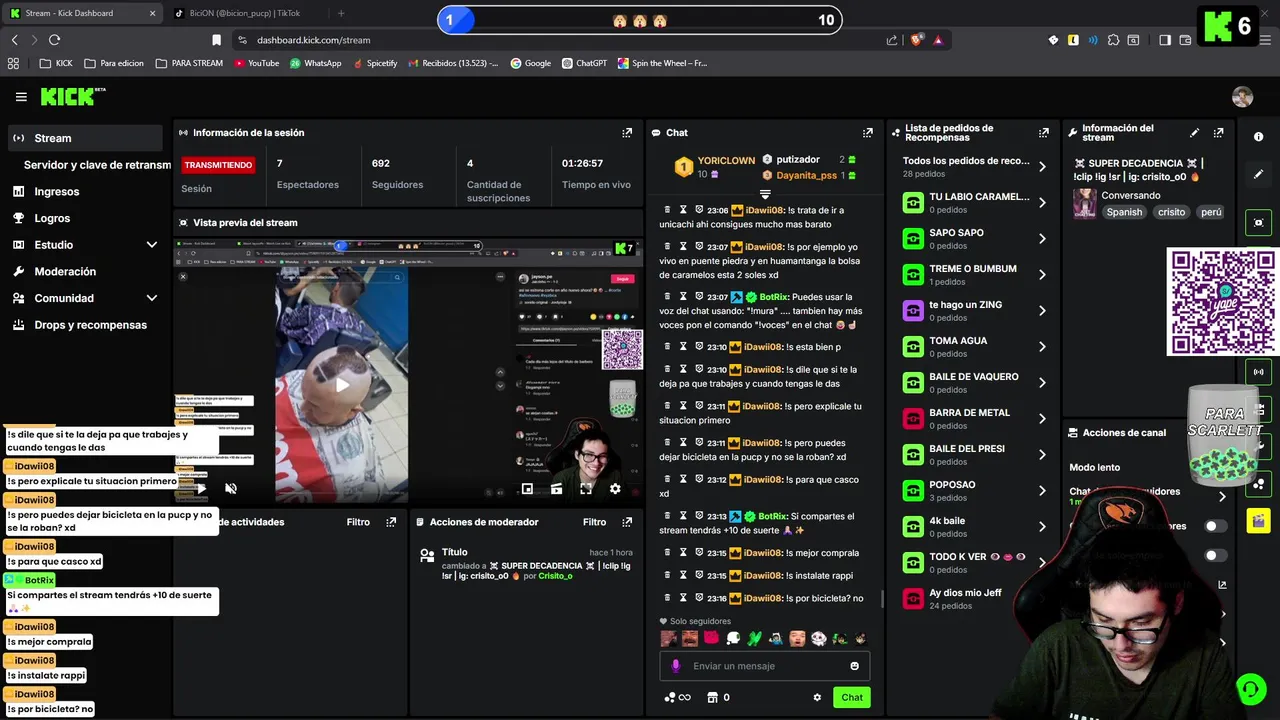Open stream preview settings gear
1280x720 pixels.
(x=615, y=489)
